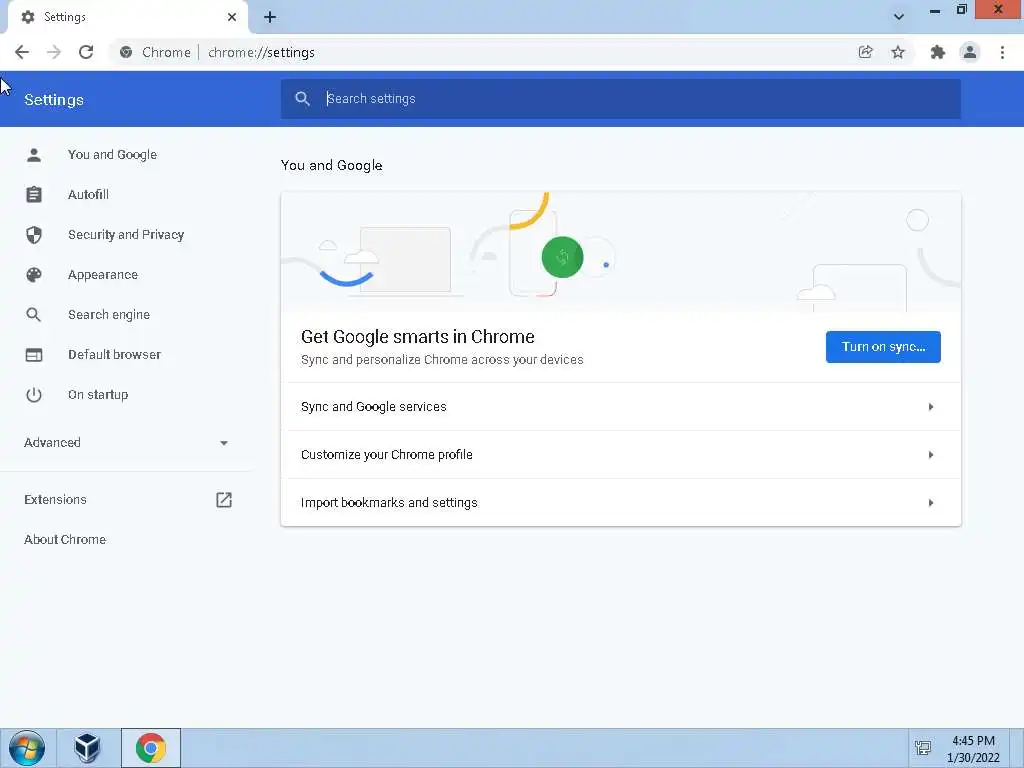1024x768 pixels.
Task: Open VirtualBox from the taskbar
Action: click(87, 748)
